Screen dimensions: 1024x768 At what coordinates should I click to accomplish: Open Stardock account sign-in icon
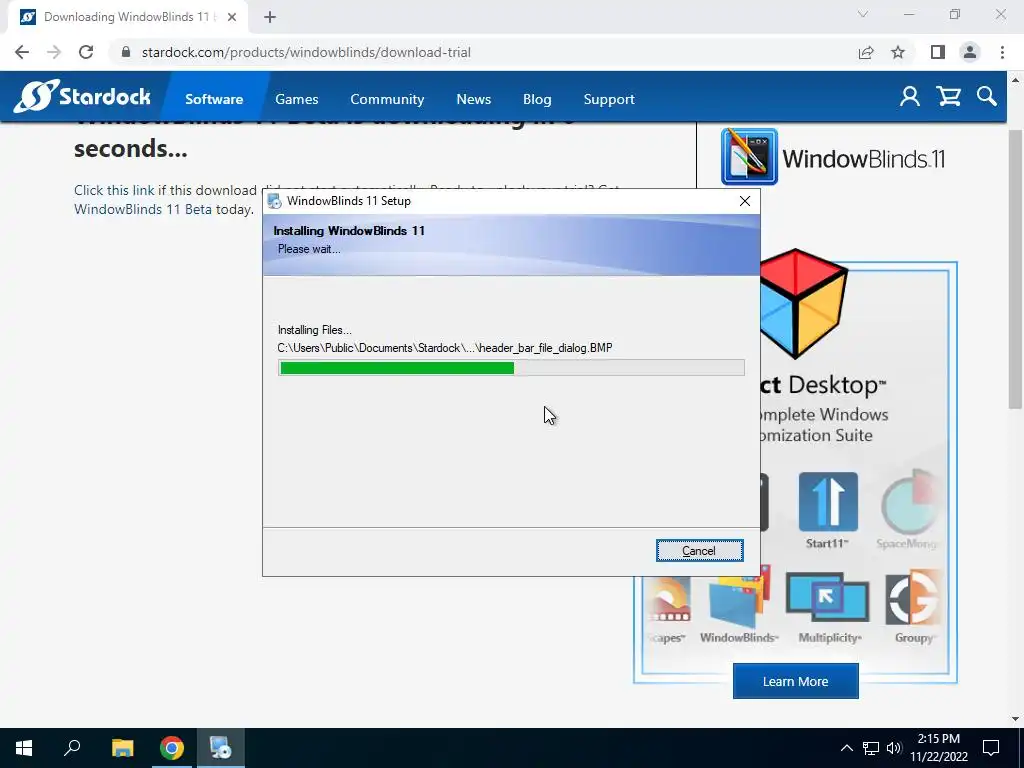pyautogui.click(x=910, y=97)
